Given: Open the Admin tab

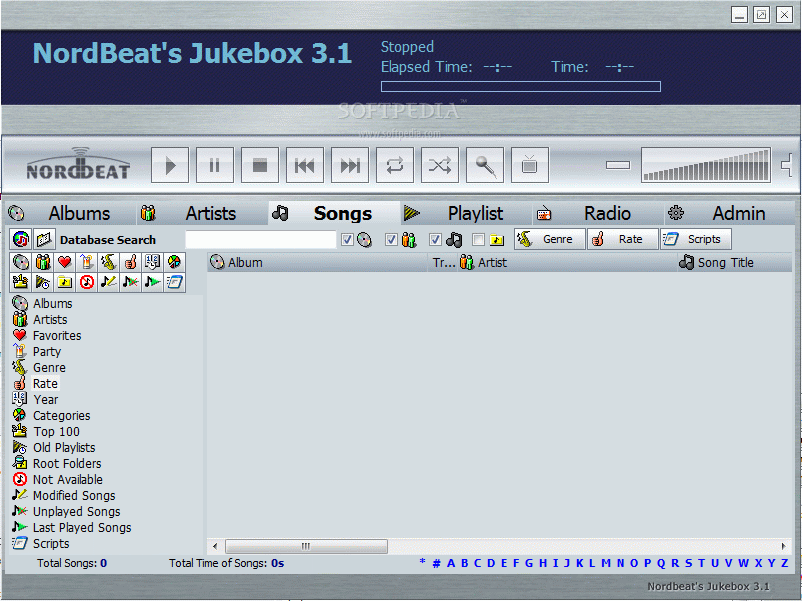Looking at the screenshot, I should [x=729, y=213].
